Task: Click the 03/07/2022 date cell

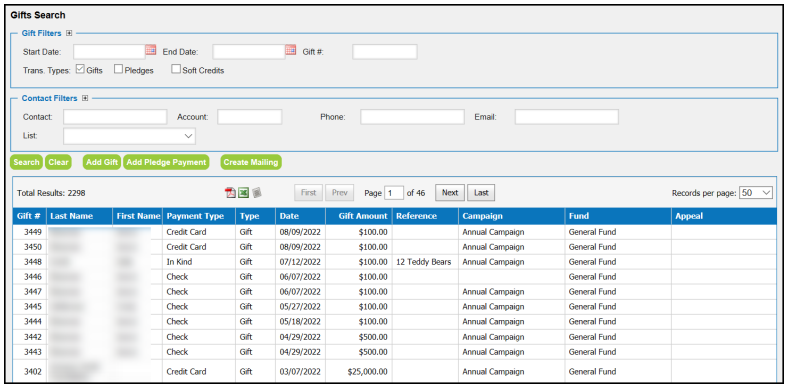Action: (300, 372)
